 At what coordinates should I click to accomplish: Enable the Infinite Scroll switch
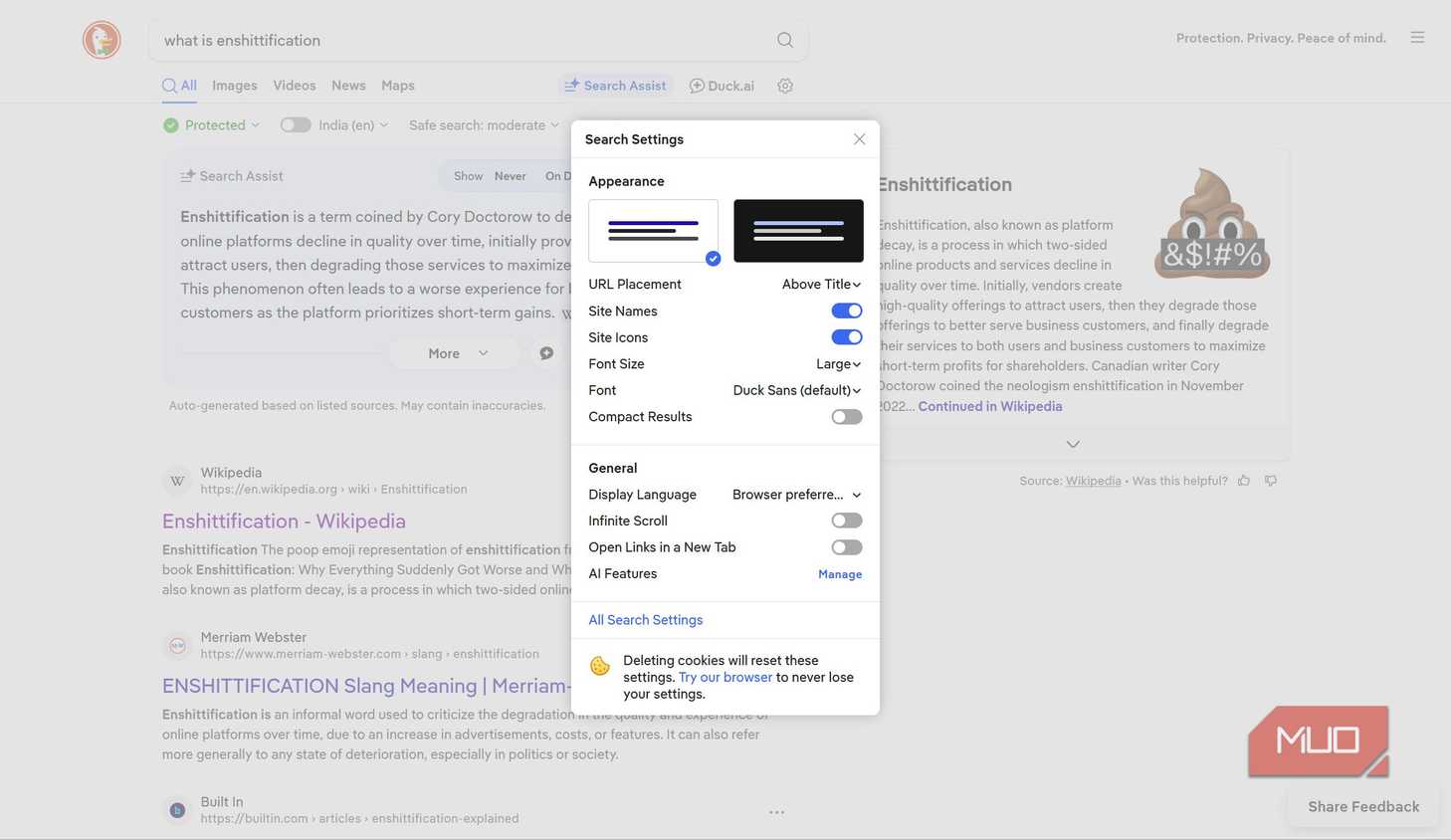click(x=847, y=521)
